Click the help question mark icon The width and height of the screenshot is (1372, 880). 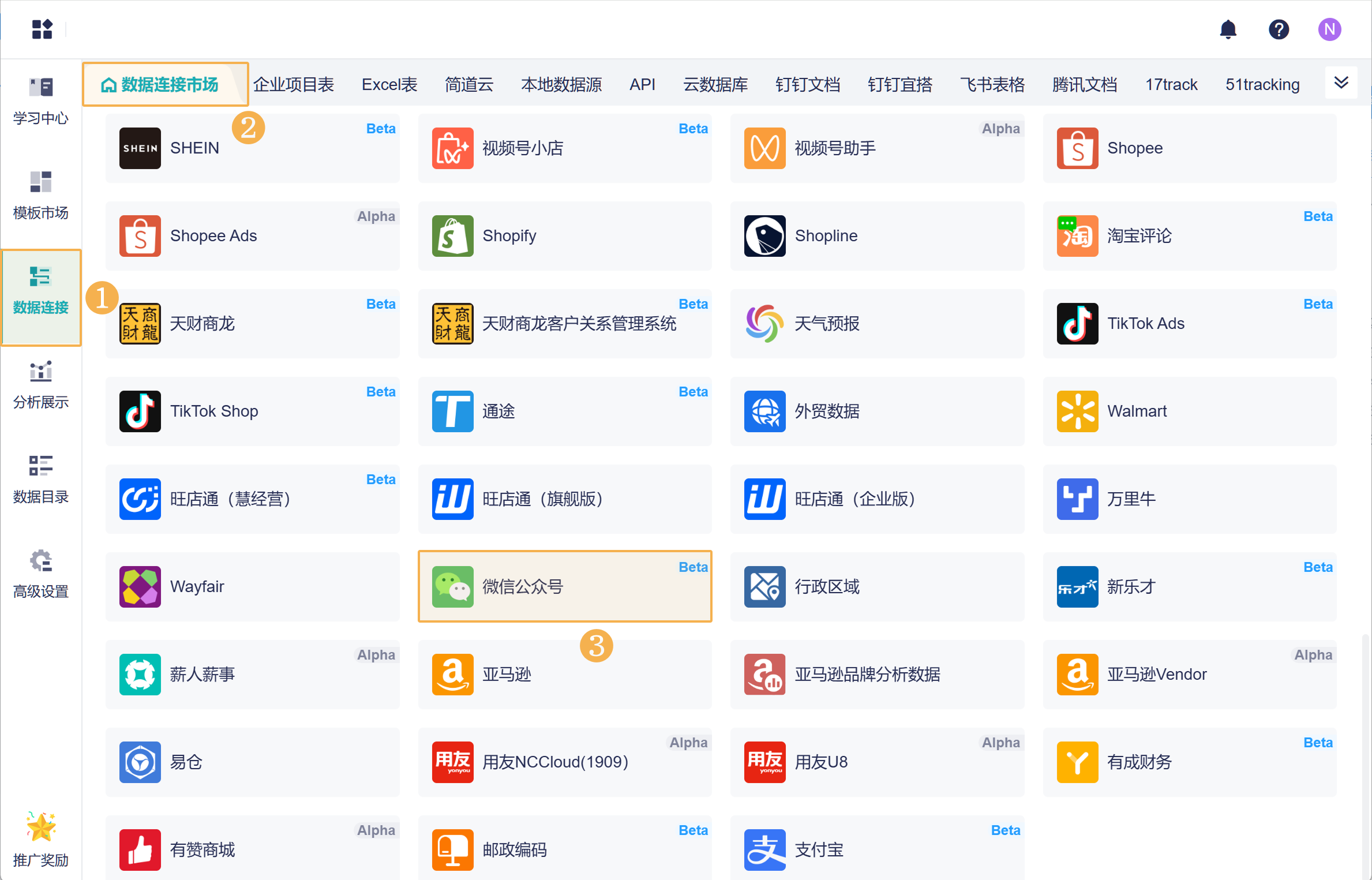[x=1279, y=29]
